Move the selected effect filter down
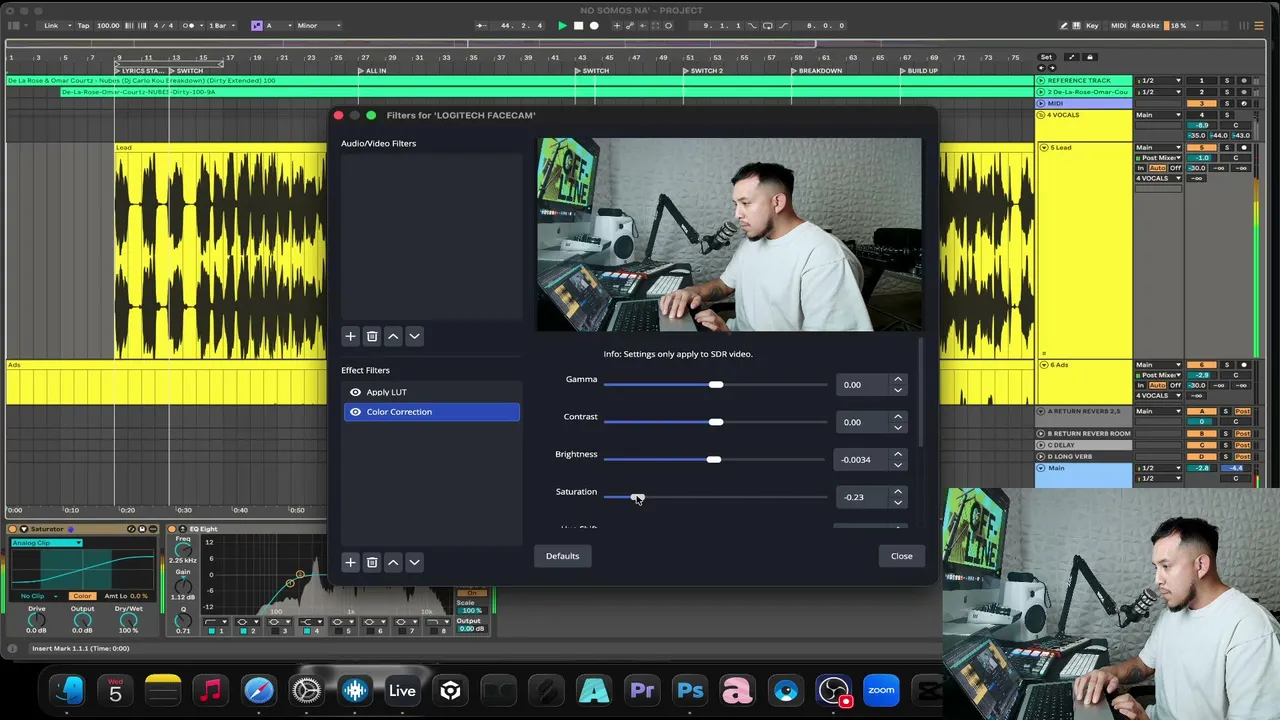This screenshot has width=1280, height=720. click(x=414, y=562)
